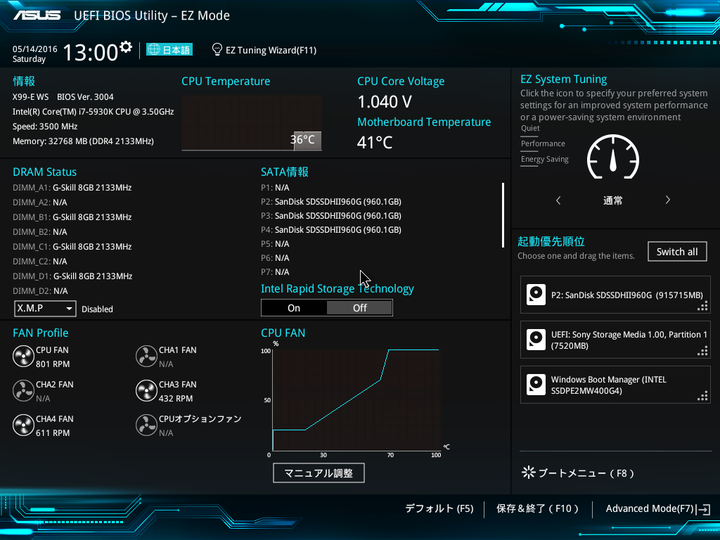Click the 41°C motherboard temperature value

(375, 143)
